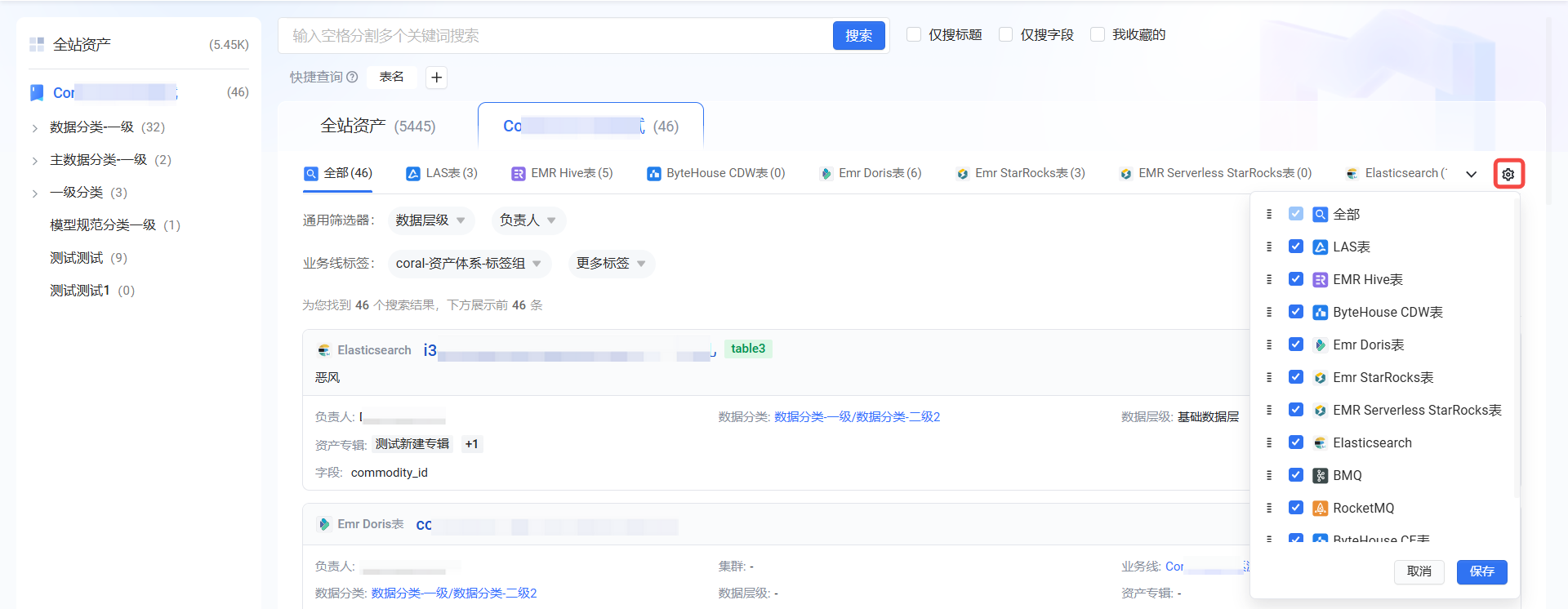Click the drag handle beside LAS表 row
The width and height of the screenshot is (1568, 609).
coord(1268,247)
